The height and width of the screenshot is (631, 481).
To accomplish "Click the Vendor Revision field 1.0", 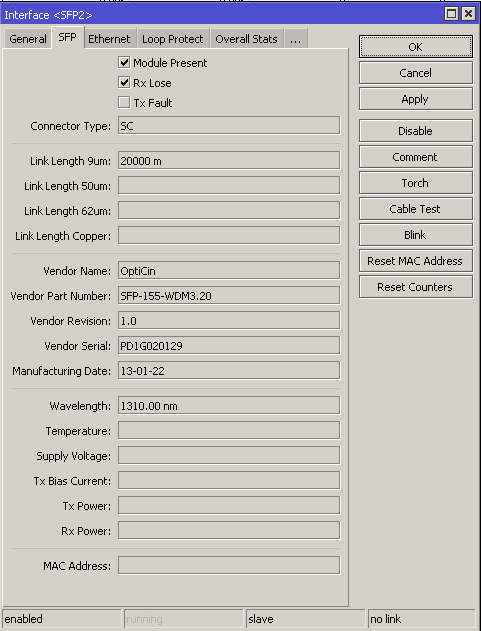I will pyautogui.click(x=229, y=320).
